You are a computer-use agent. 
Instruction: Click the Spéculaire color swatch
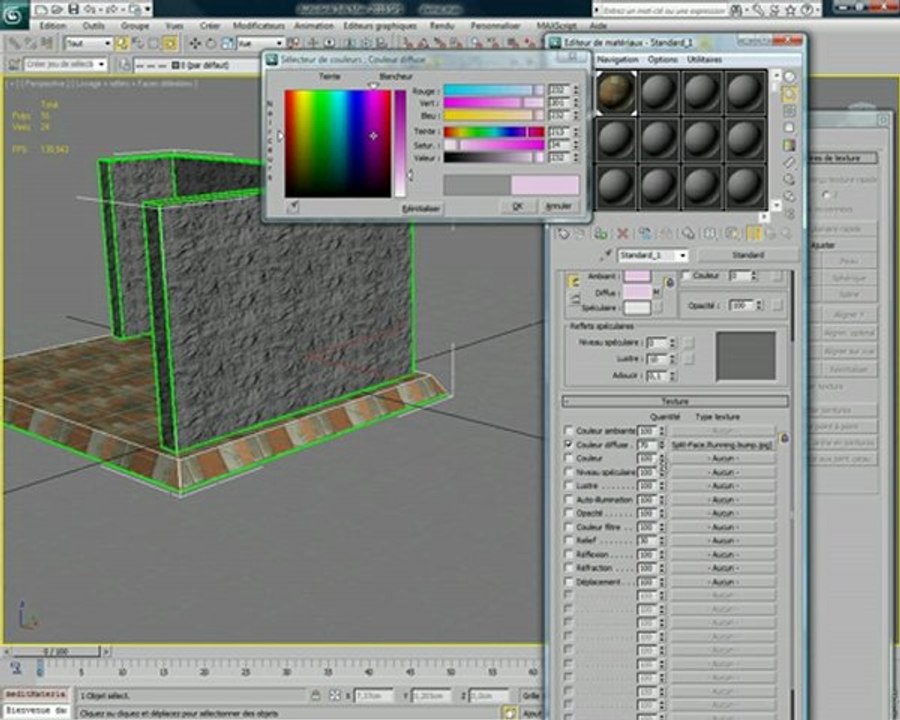point(637,308)
